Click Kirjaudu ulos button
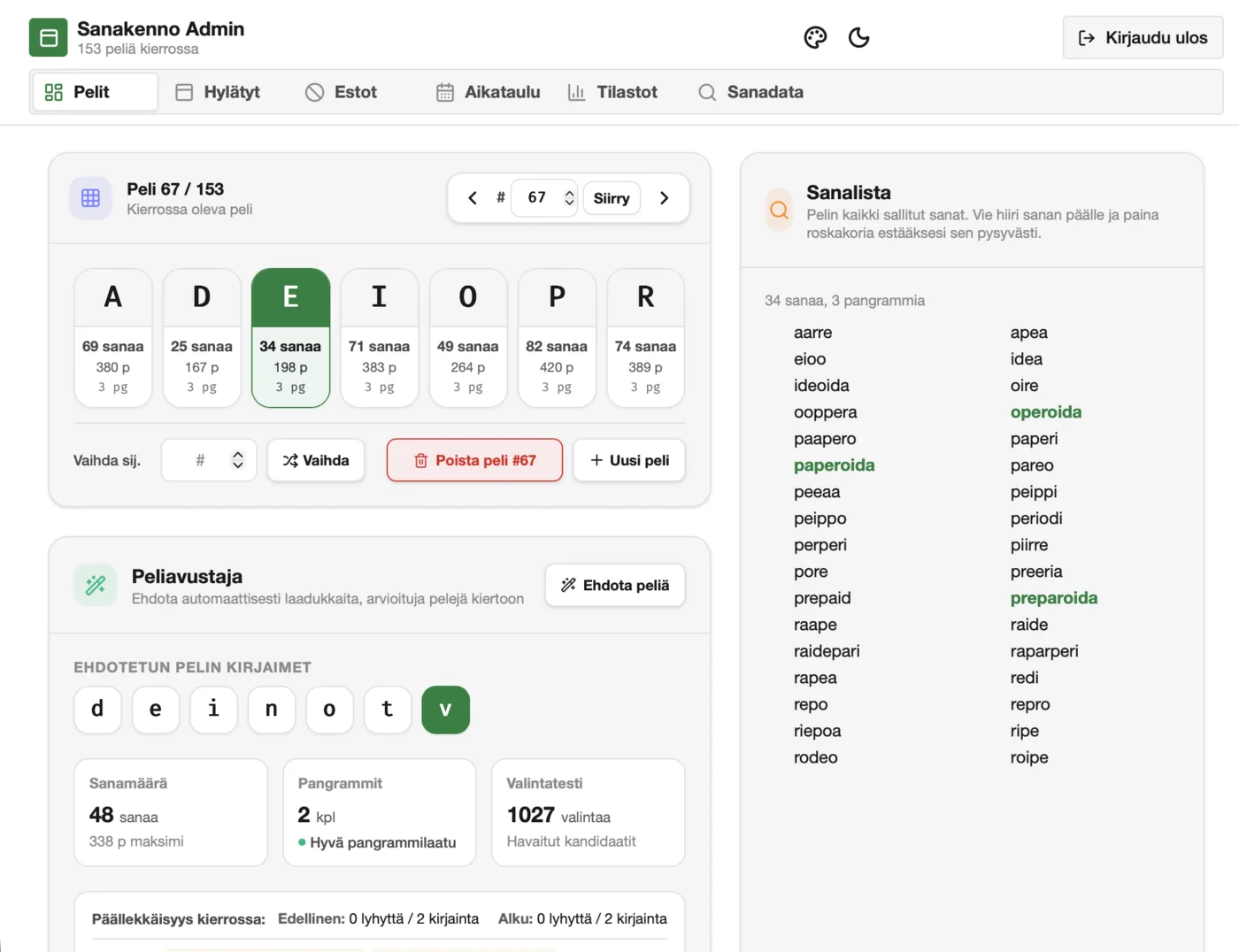This screenshot has height=952, width=1239. coord(1143,37)
